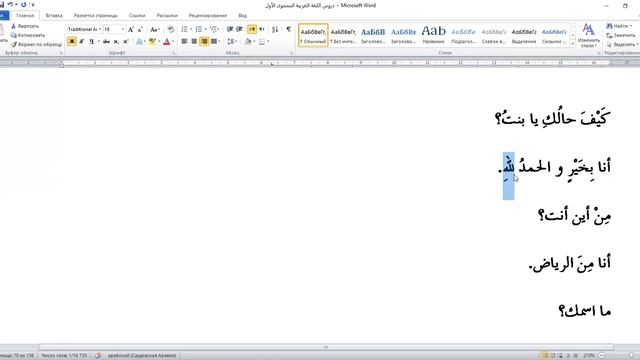Apply Subscript formatting
Viewport: 640px width, 360px height.
[116, 42]
